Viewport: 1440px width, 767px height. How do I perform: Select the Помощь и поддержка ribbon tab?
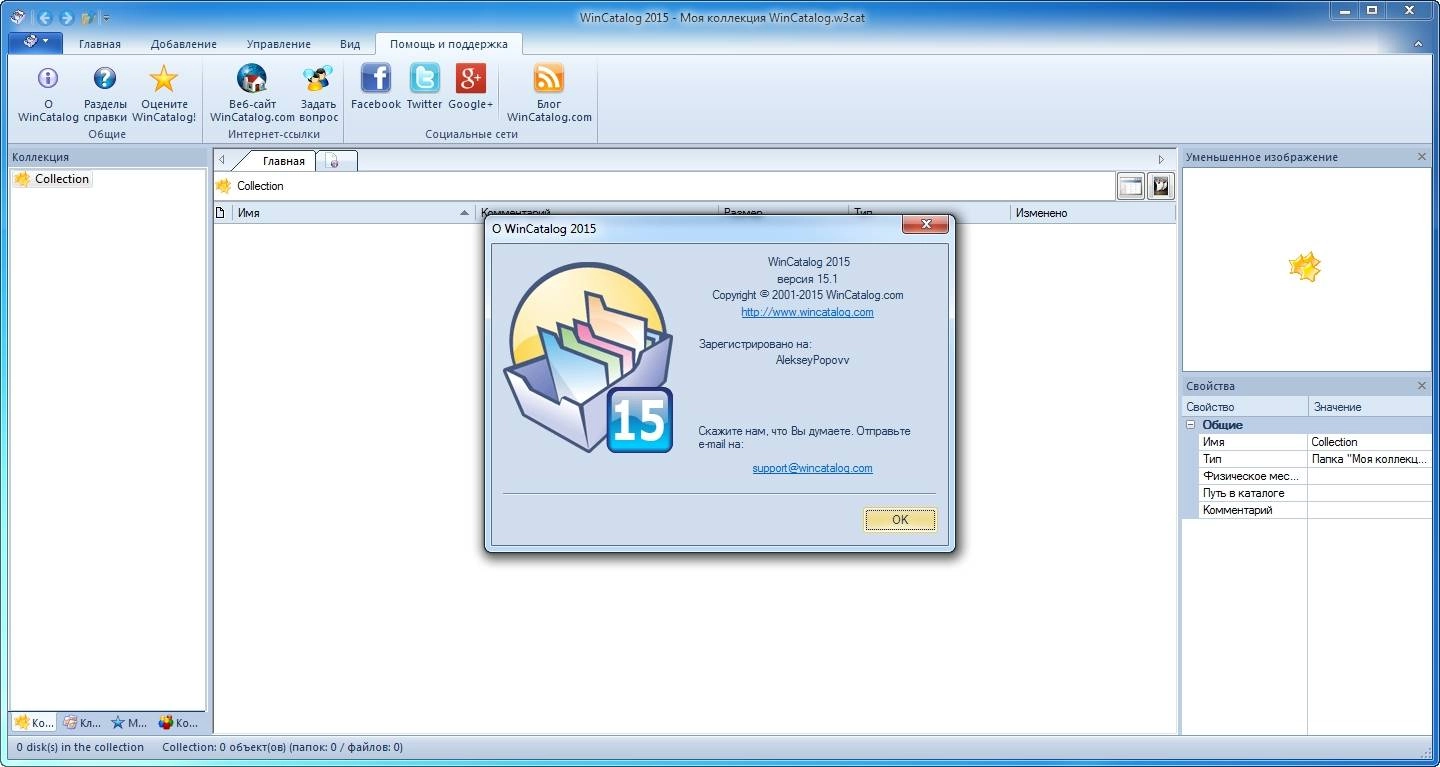click(449, 44)
